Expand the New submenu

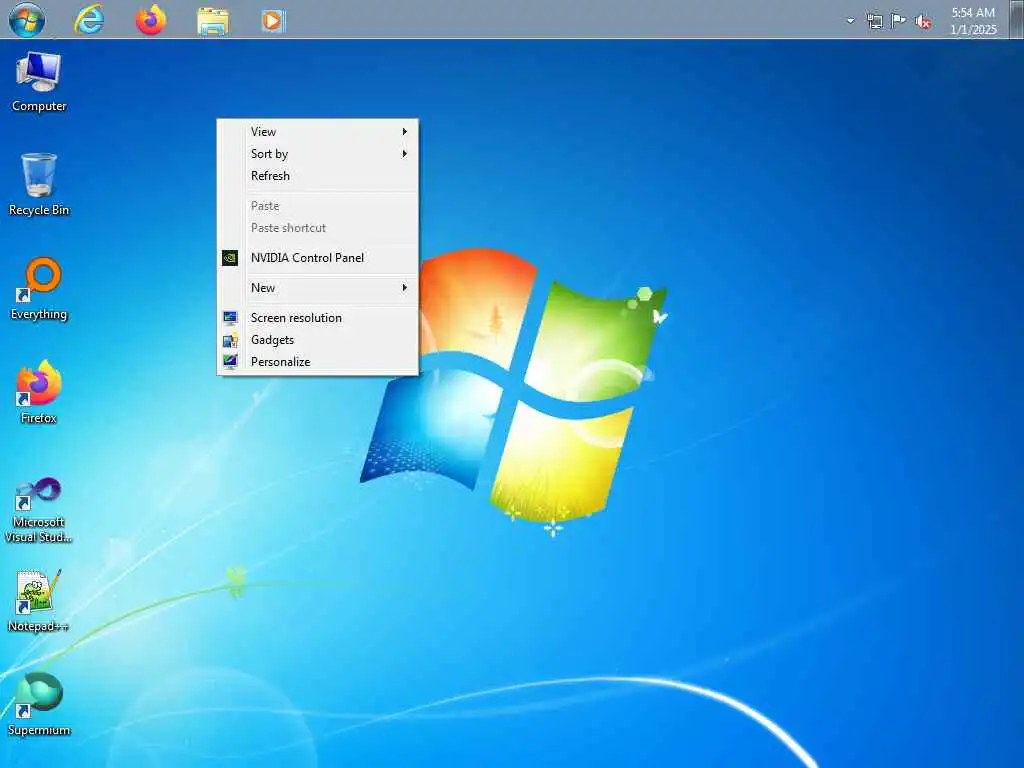[317, 287]
